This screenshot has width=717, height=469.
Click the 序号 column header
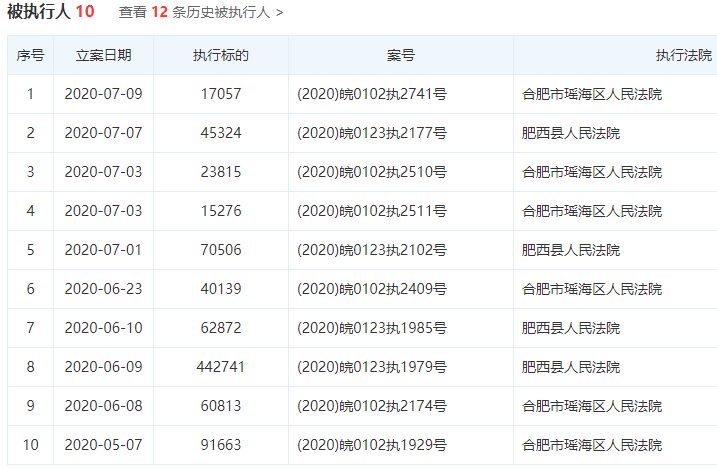click(x=30, y=55)
